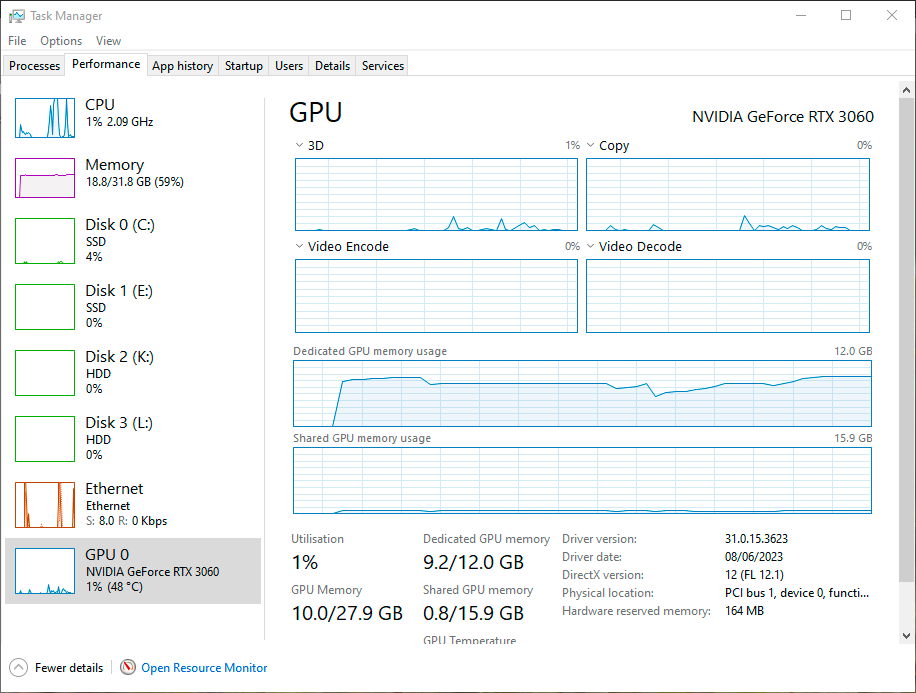Click the Shared GPU memory usage graph
This screenshot has width=916, height=693.
pyautogui.click(x=582, y=480)
